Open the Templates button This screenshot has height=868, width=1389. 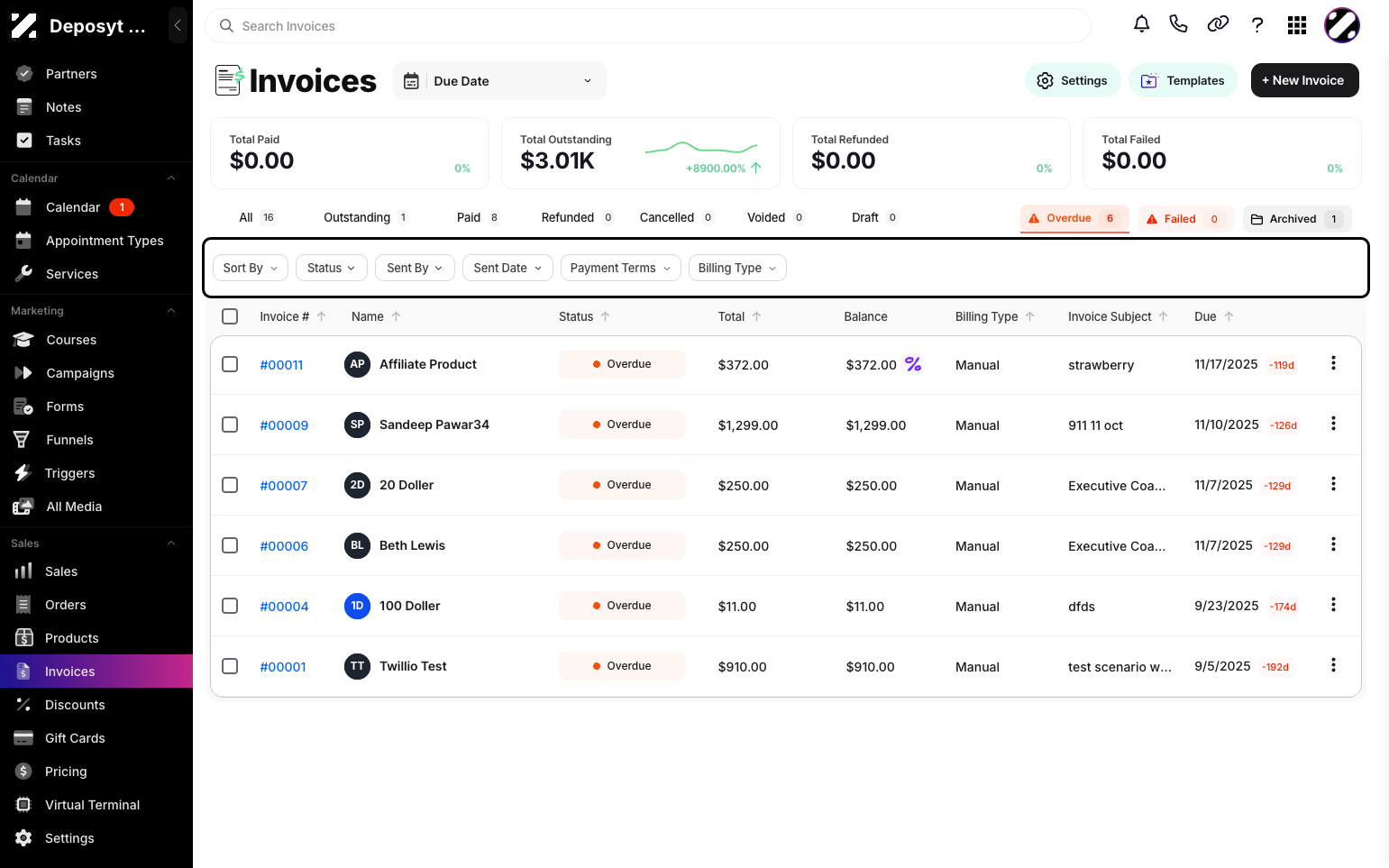1183,80
